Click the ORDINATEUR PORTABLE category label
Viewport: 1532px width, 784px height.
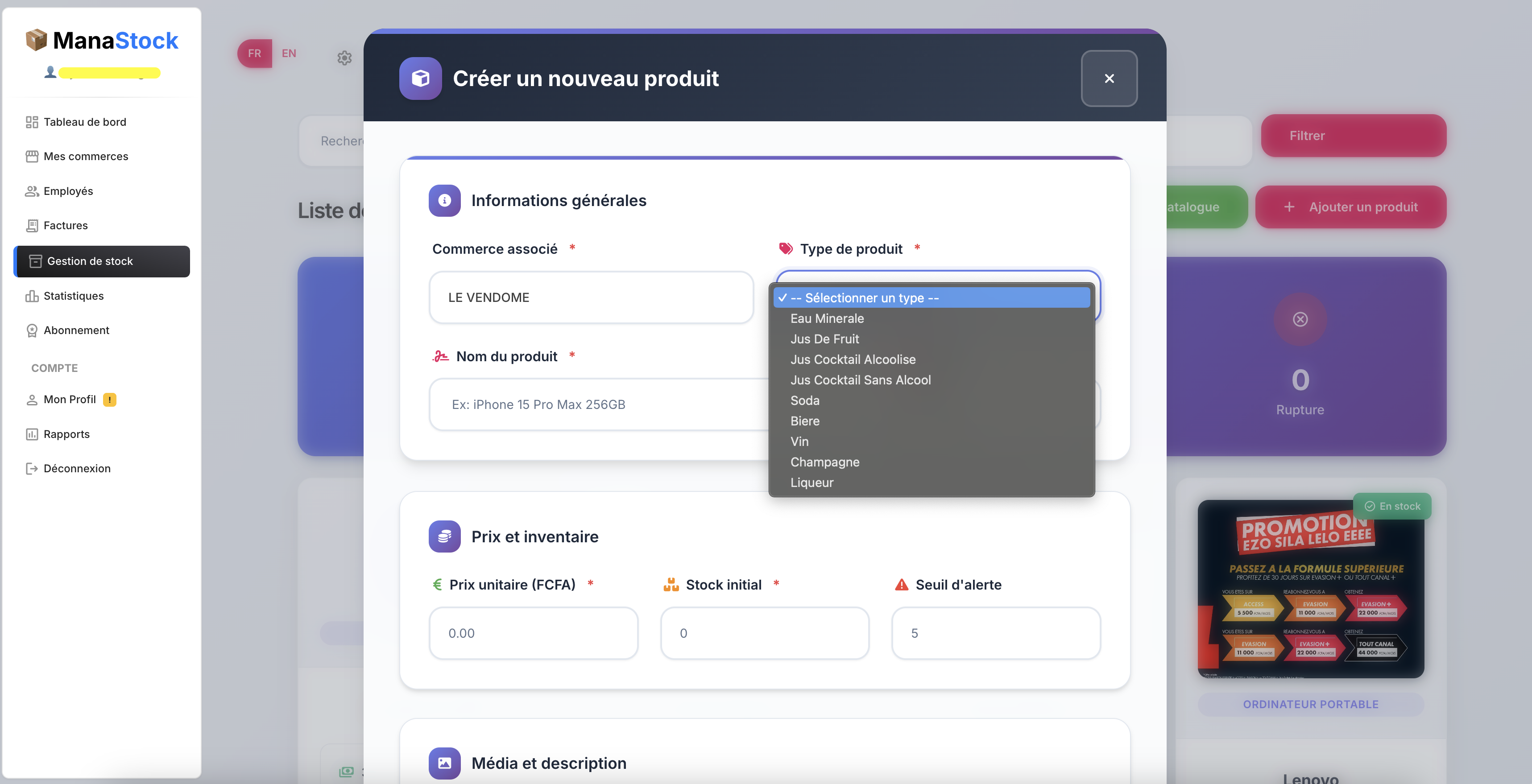click(x=1311, y=704)
